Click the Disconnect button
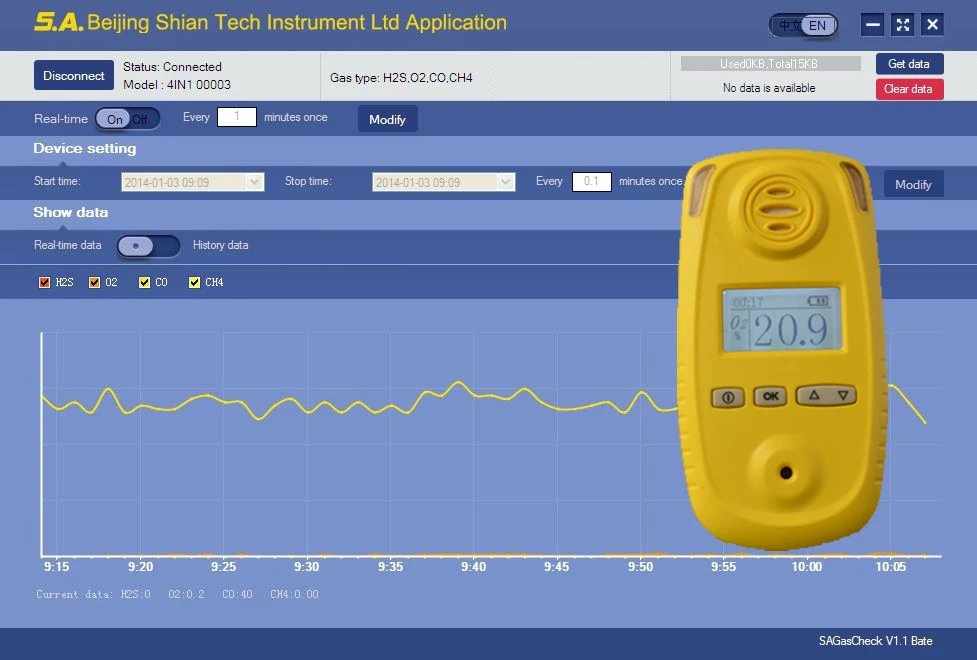 coord(73,75)
